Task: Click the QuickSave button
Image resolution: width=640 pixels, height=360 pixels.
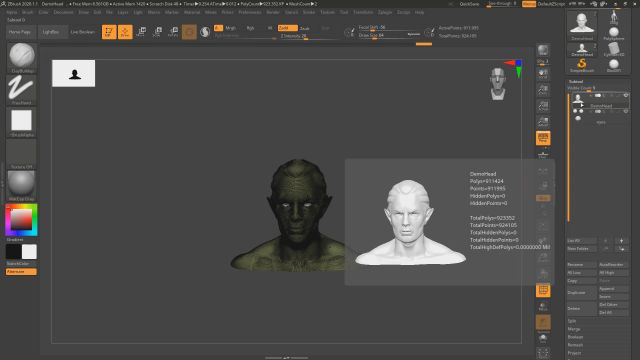Action: 469,4
